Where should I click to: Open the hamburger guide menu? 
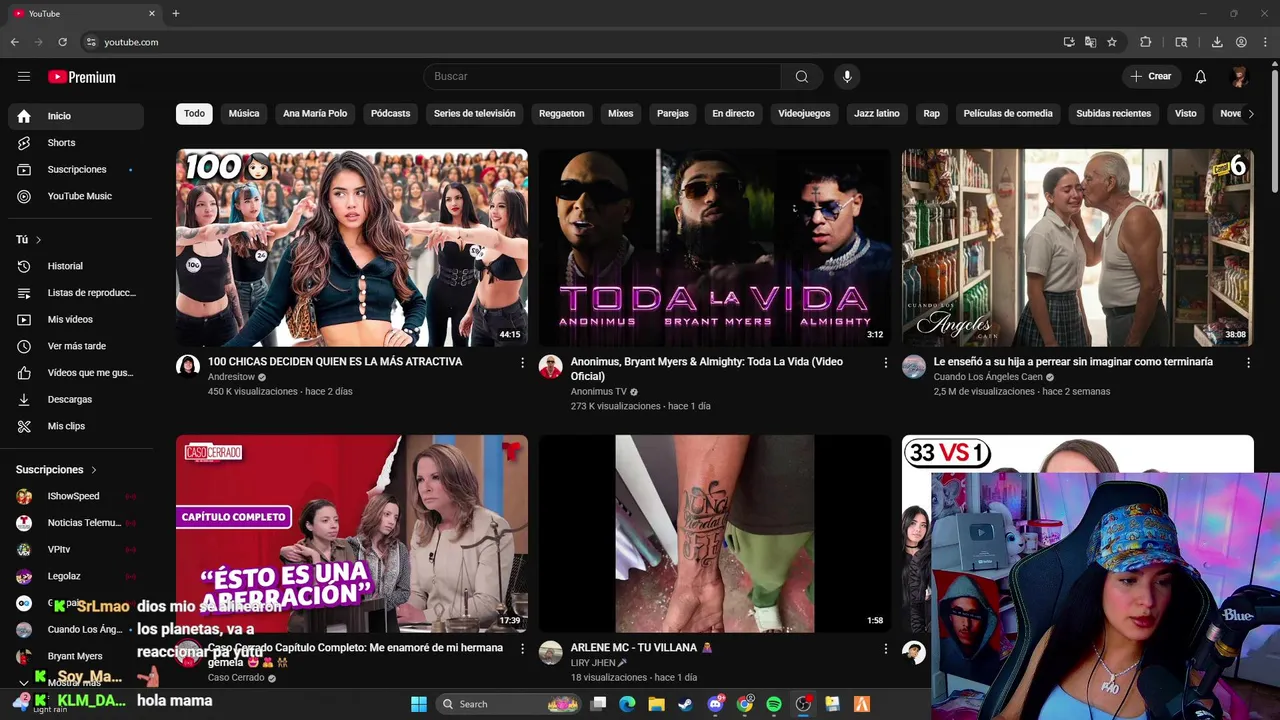click(24, 76)
